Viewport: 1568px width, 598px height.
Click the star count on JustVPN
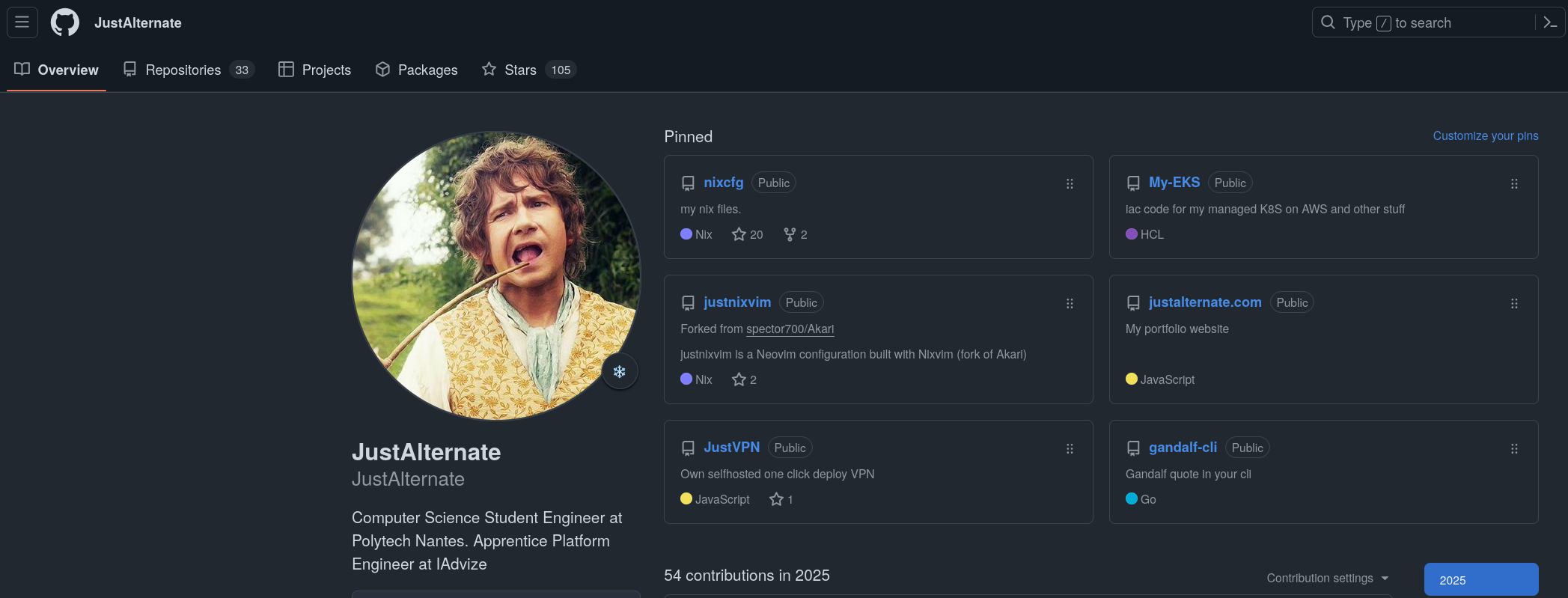tap(781, 499)
